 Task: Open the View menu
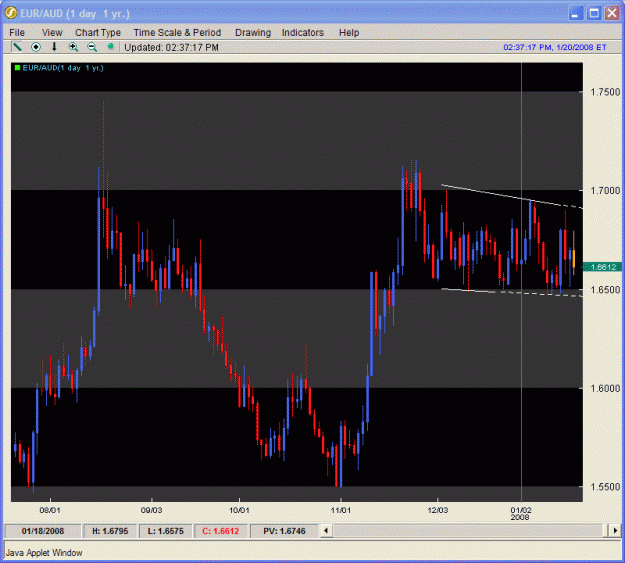click(x=52, y=33)
